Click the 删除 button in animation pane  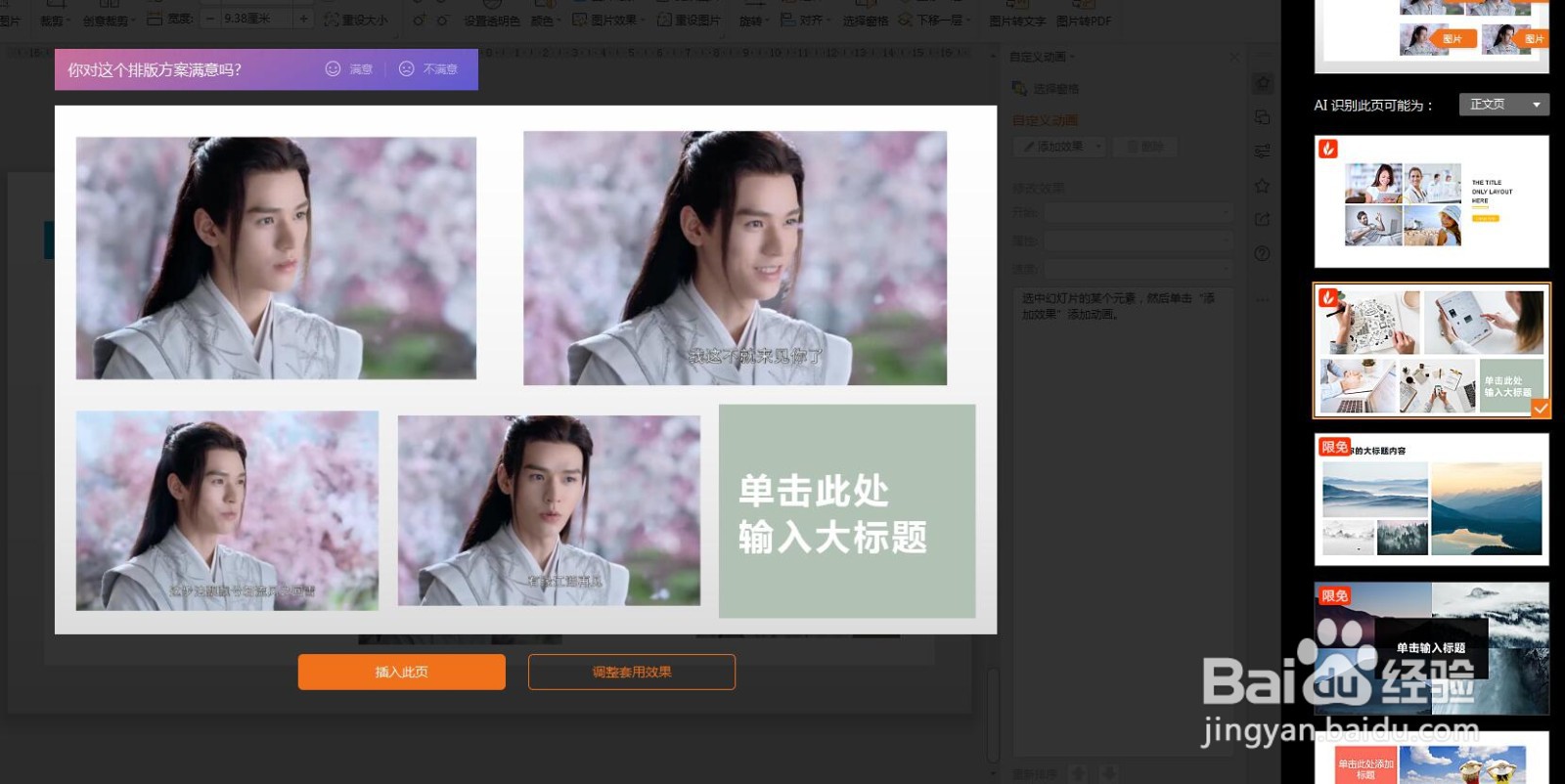[x=1145, y=147]
